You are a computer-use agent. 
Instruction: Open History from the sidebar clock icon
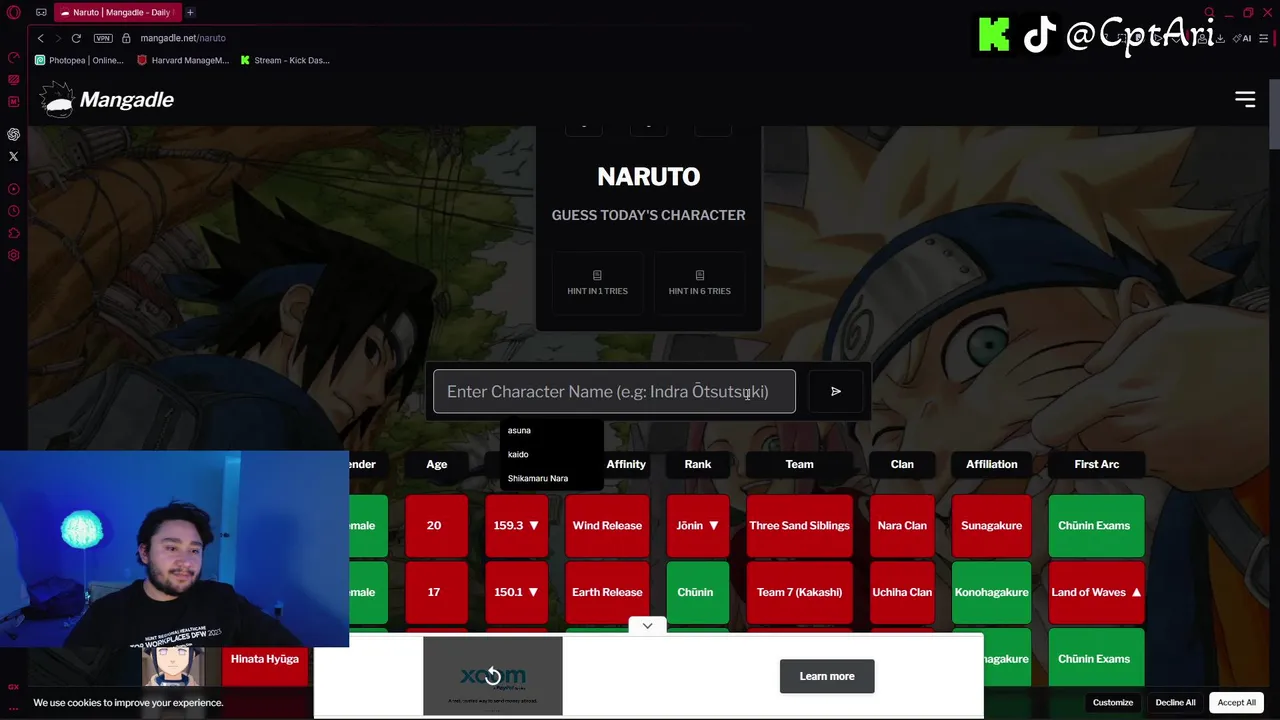click(13, 211)
